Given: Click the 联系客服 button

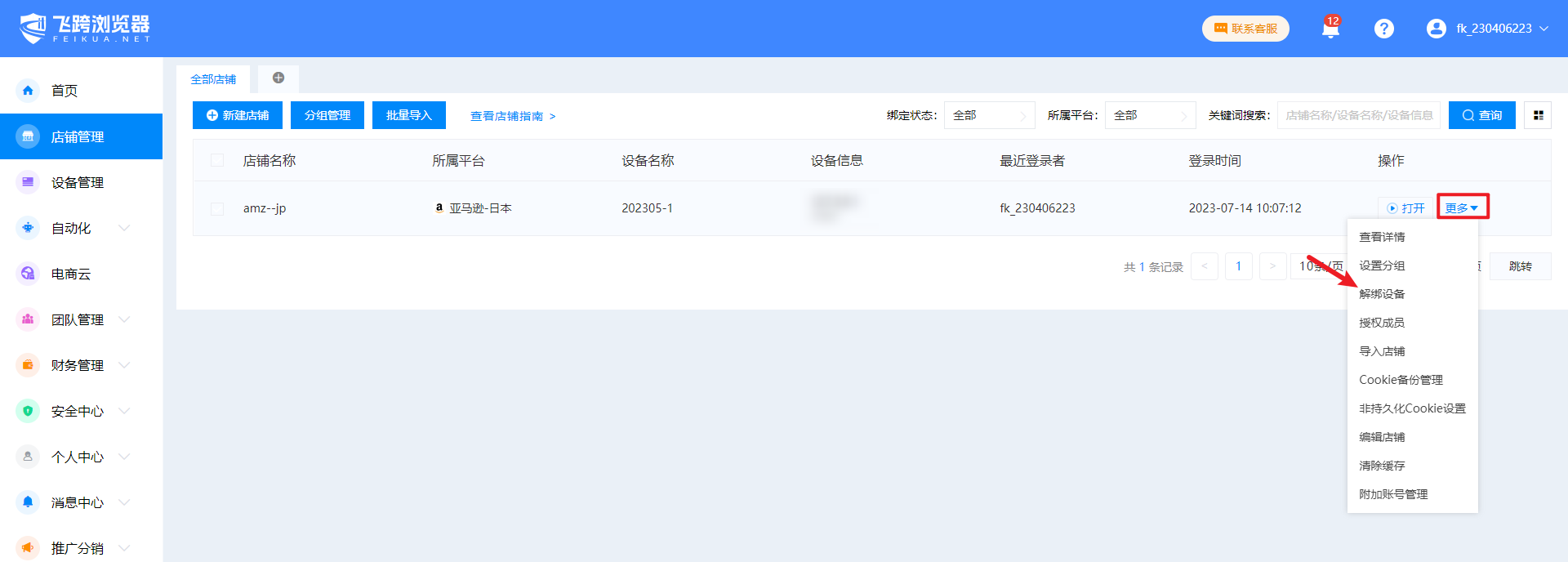Looking at the screenshot, I should pyautogui.click(x=1245, y=29).
